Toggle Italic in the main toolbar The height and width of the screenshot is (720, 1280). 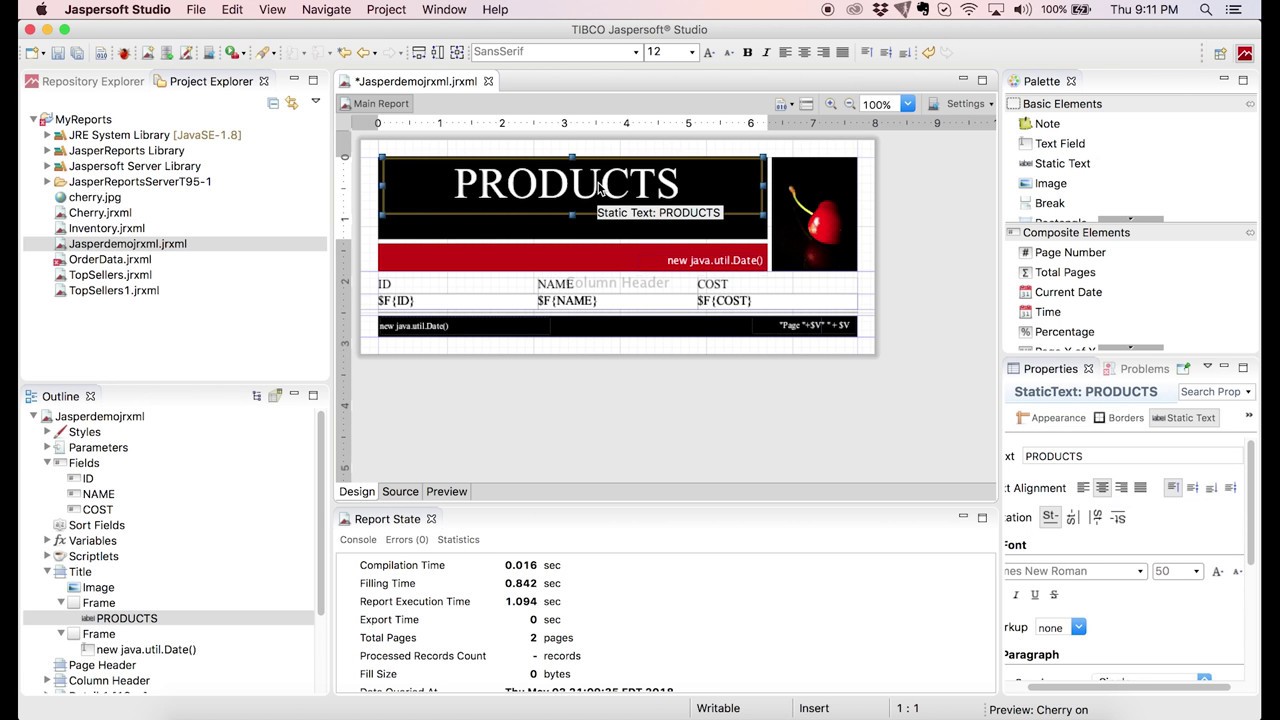[x=766, y=52]
